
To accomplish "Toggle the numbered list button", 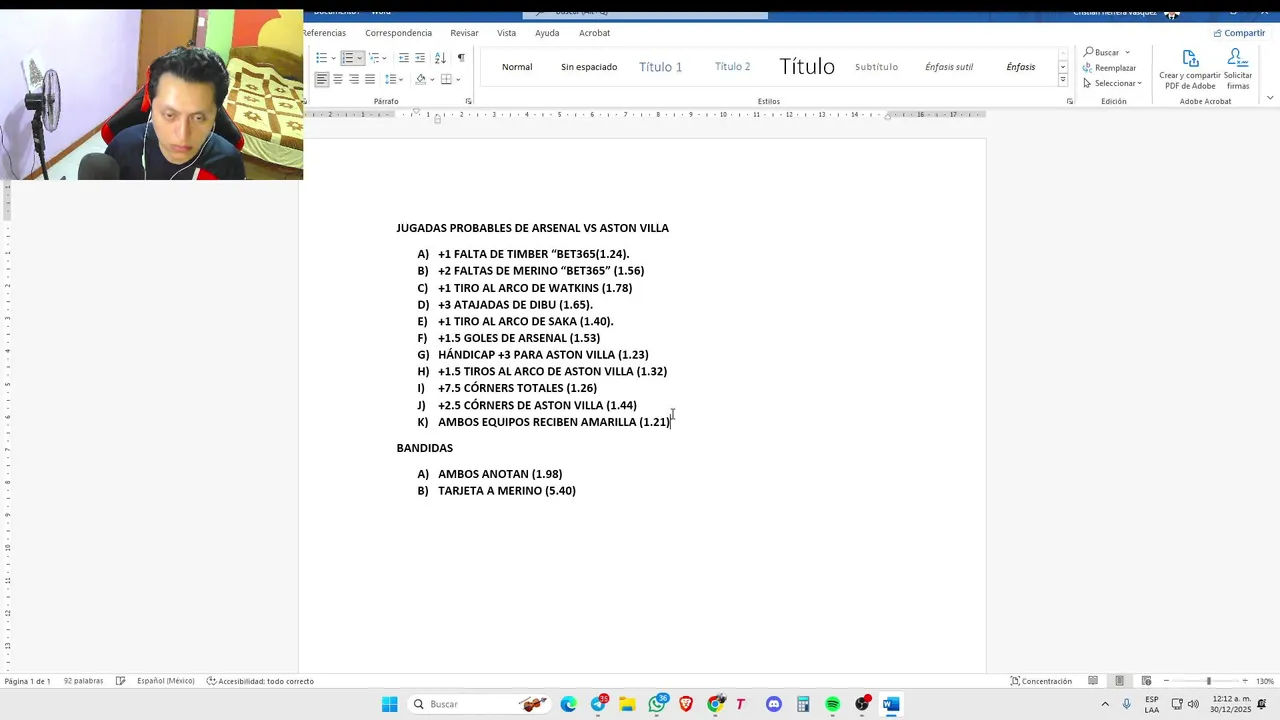I will pos(347,58).
